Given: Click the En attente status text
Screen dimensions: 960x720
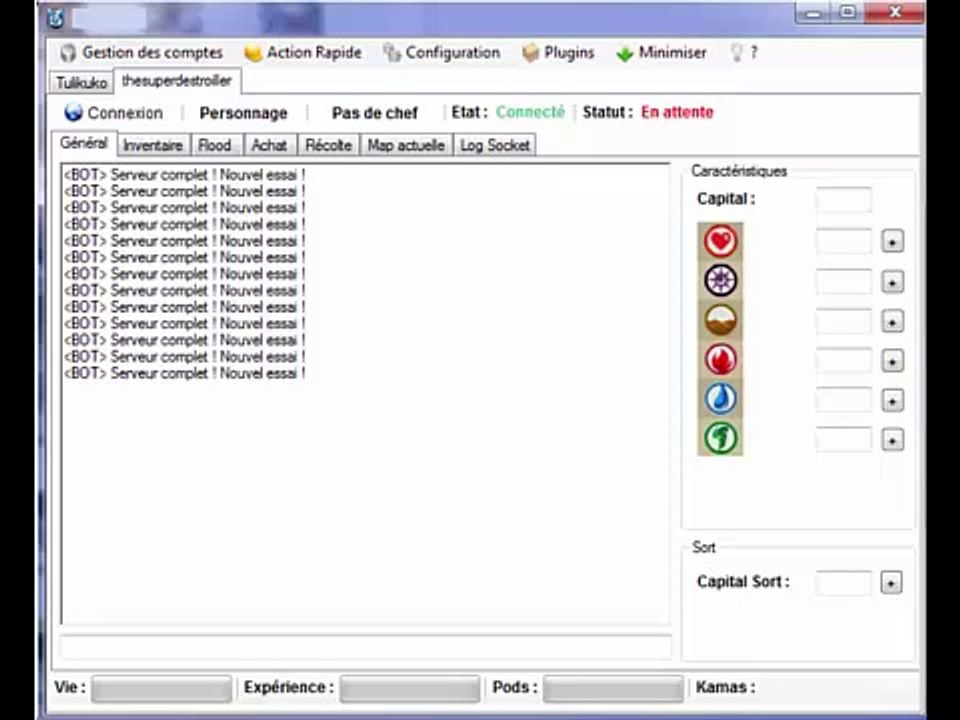Looking at the screenshot, I should pyautogui.click(x=677, y=112).
